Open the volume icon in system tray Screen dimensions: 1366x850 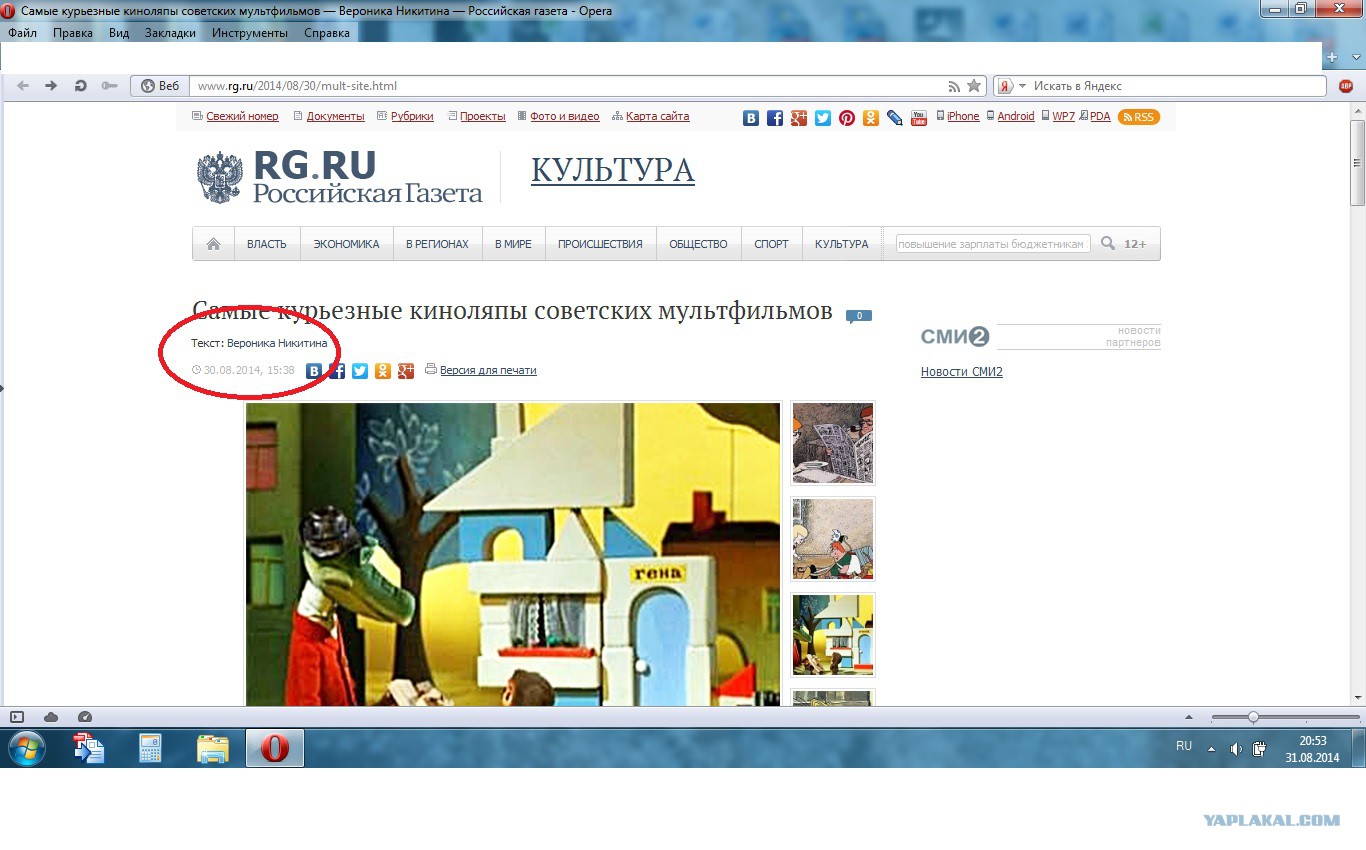1236,749
